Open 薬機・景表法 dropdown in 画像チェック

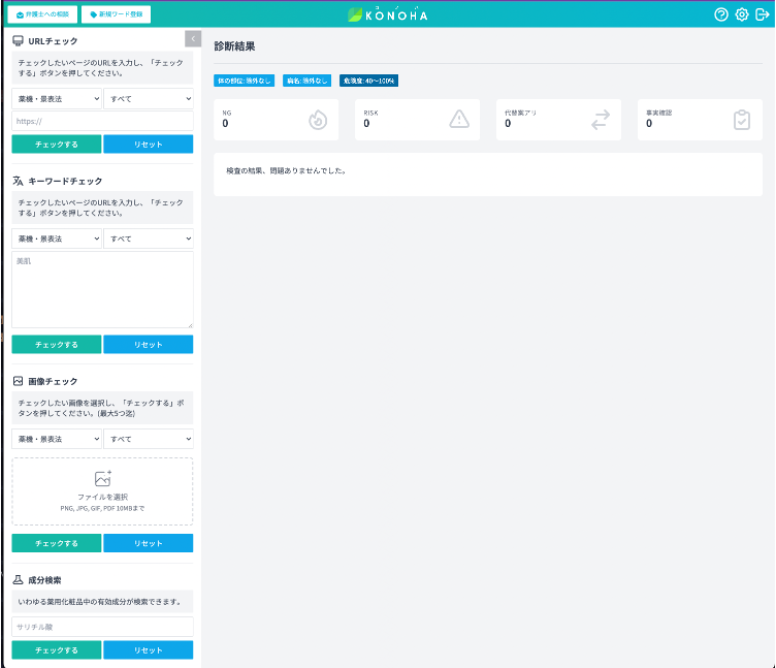coord(57,439)
